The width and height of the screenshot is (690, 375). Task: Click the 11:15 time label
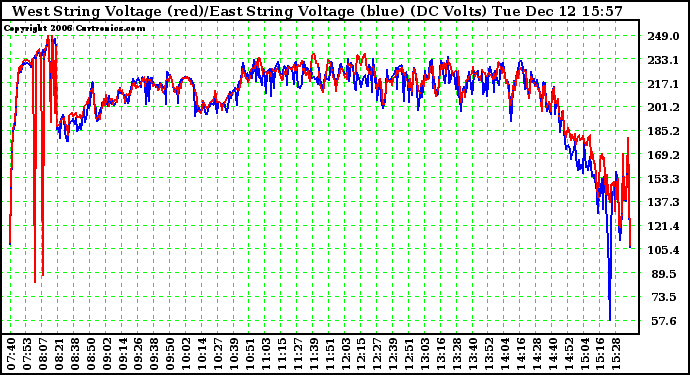click(282, 354)
